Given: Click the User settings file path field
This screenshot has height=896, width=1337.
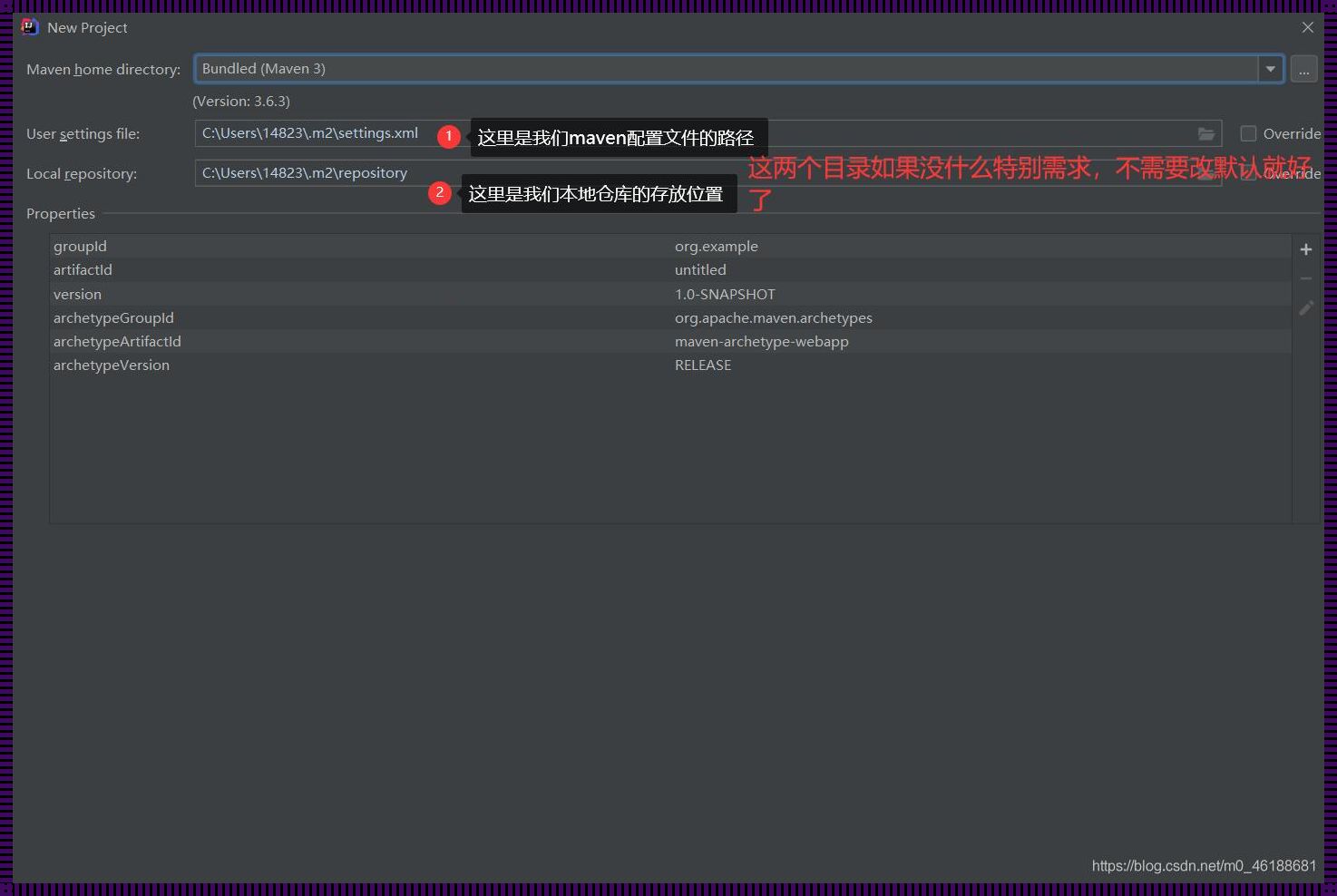Looking at the screenshot, I should [708, 133].
